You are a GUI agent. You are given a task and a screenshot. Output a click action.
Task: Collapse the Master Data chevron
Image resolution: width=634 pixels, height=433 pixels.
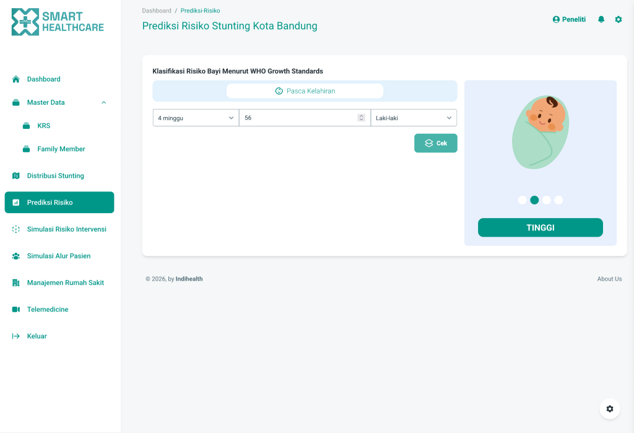point(104,103)
